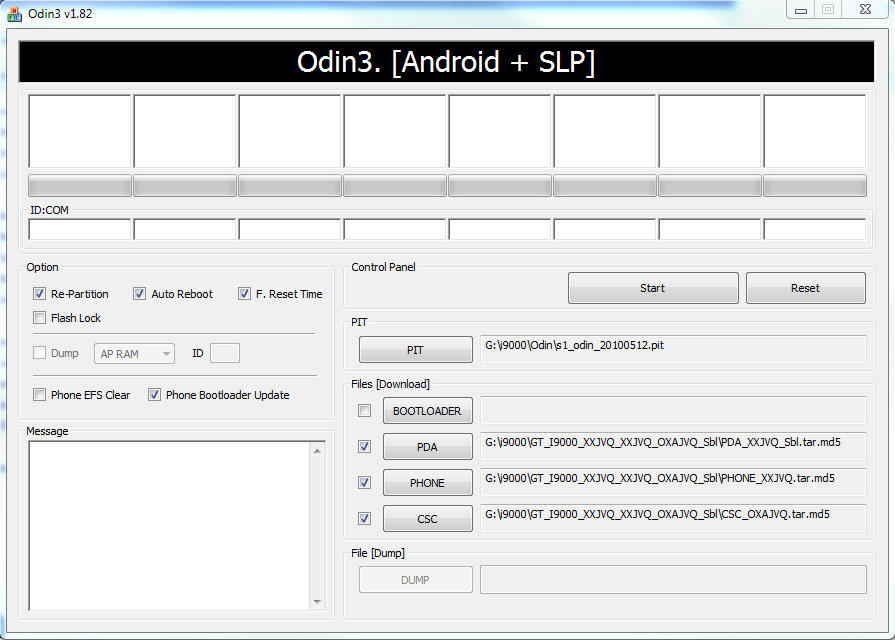The height and width of the screenshot is (640, 895).
Task: Click the CSC file button
Action: coord(428,519)
